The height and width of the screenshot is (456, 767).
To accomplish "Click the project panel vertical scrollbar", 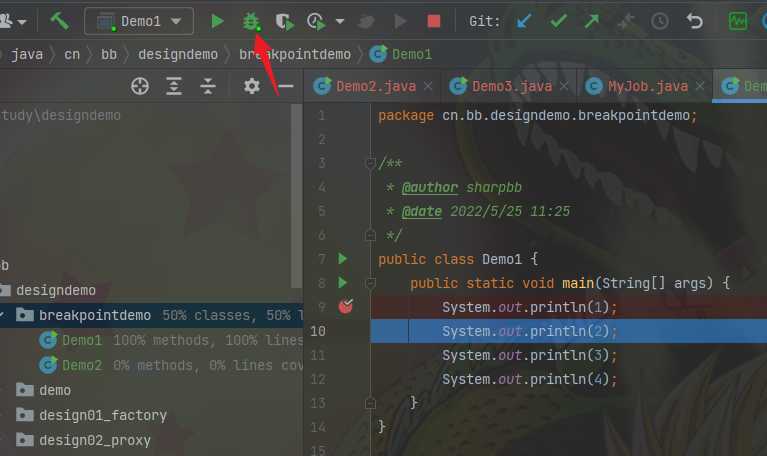I will point(296,196).
